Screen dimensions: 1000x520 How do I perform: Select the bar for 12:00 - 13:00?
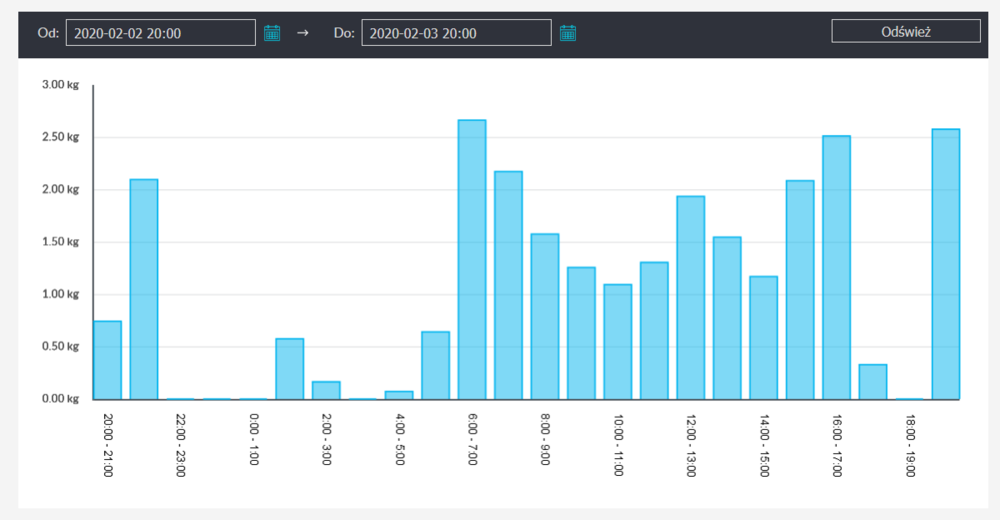click(x=691, y=298)
